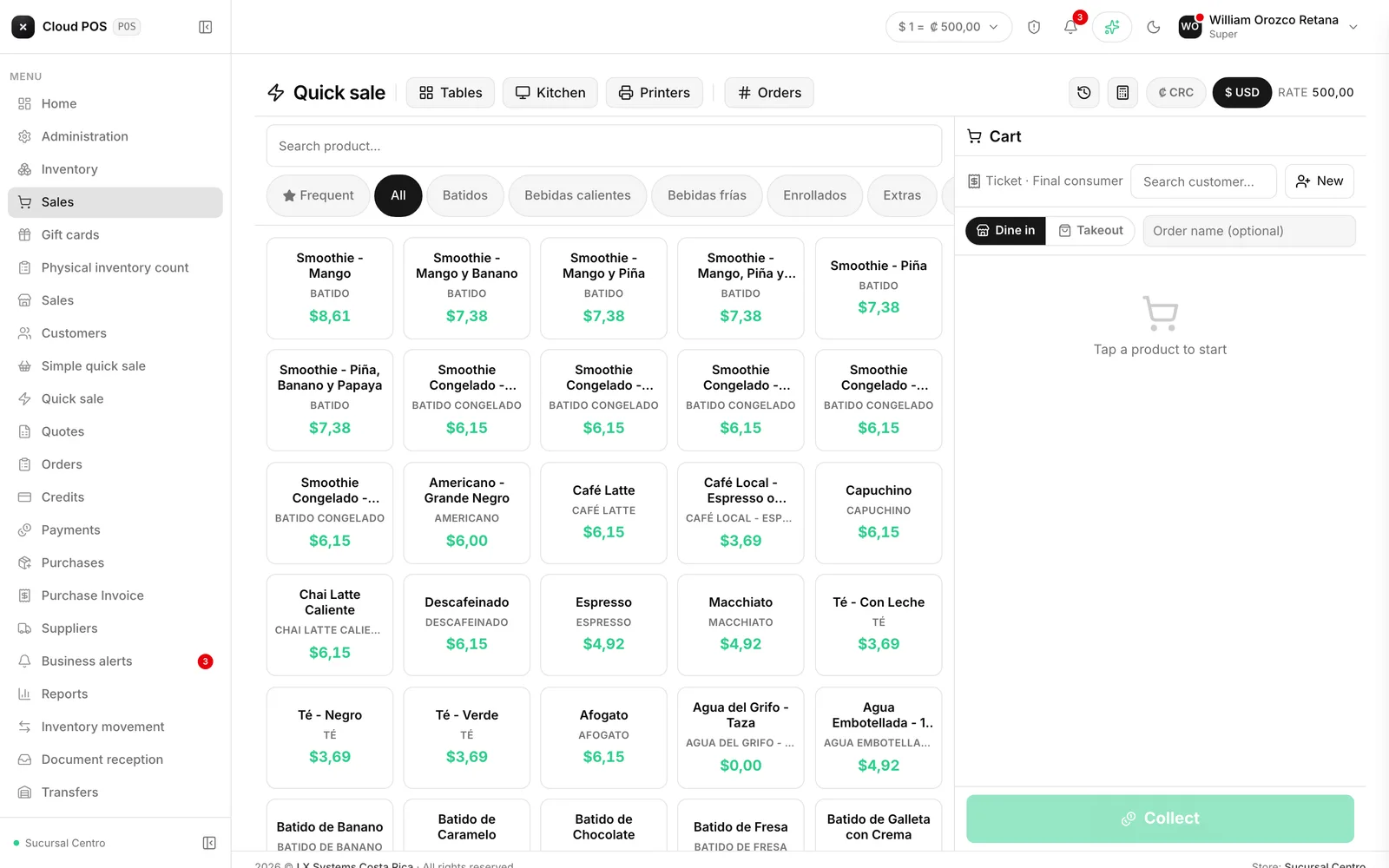Select the Batidos category tab
Viewport: 1389px width, 868px height.
pyautogui.click(x=465, y=195)
